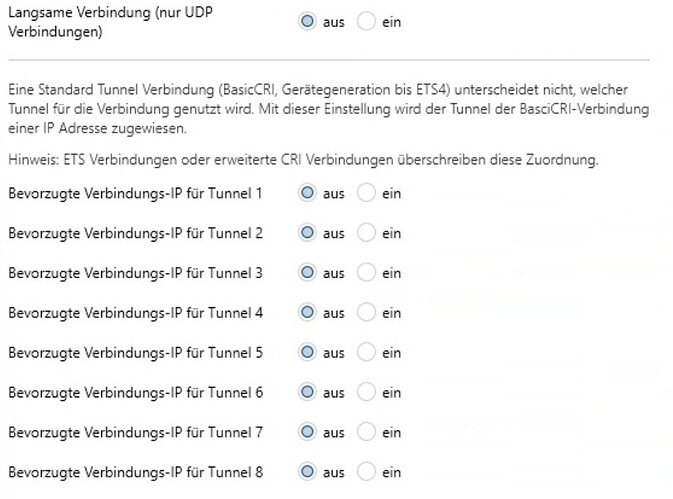Turn on preferred IP for Tunnel 3

tap(366, 273)
